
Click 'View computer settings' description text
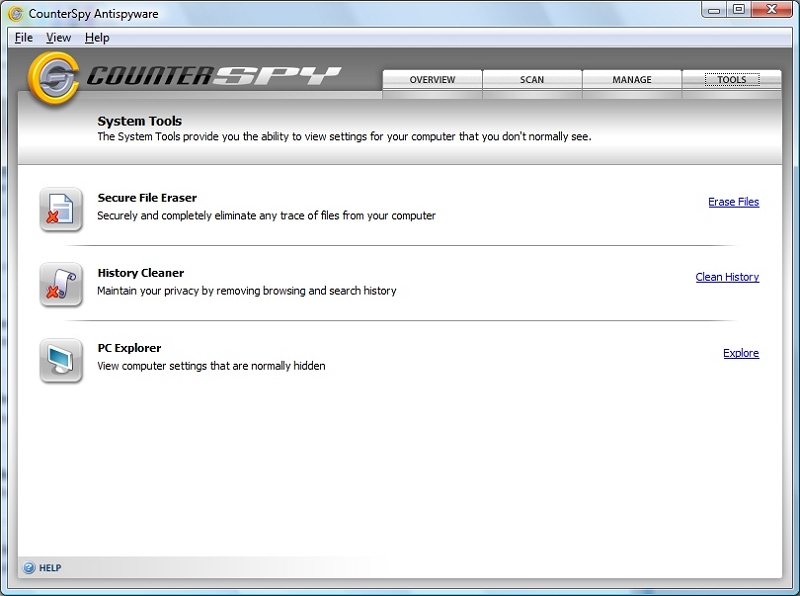pos(211,366)
